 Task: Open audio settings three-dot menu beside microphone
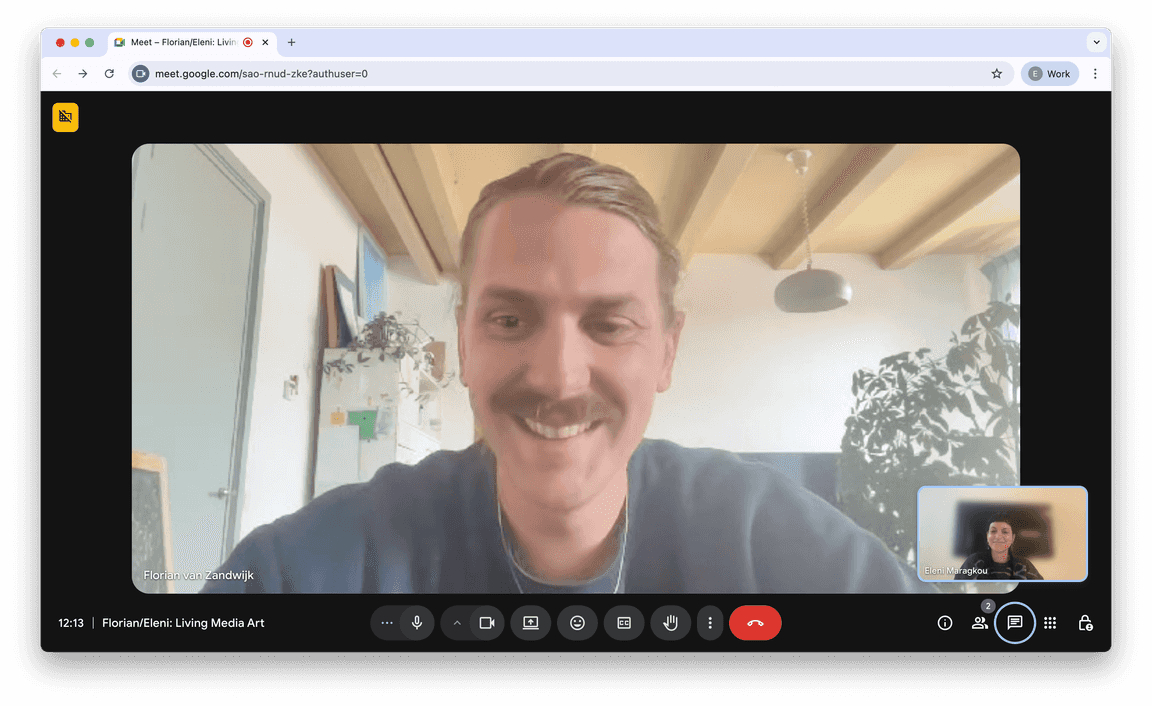(x=387, y=623)
